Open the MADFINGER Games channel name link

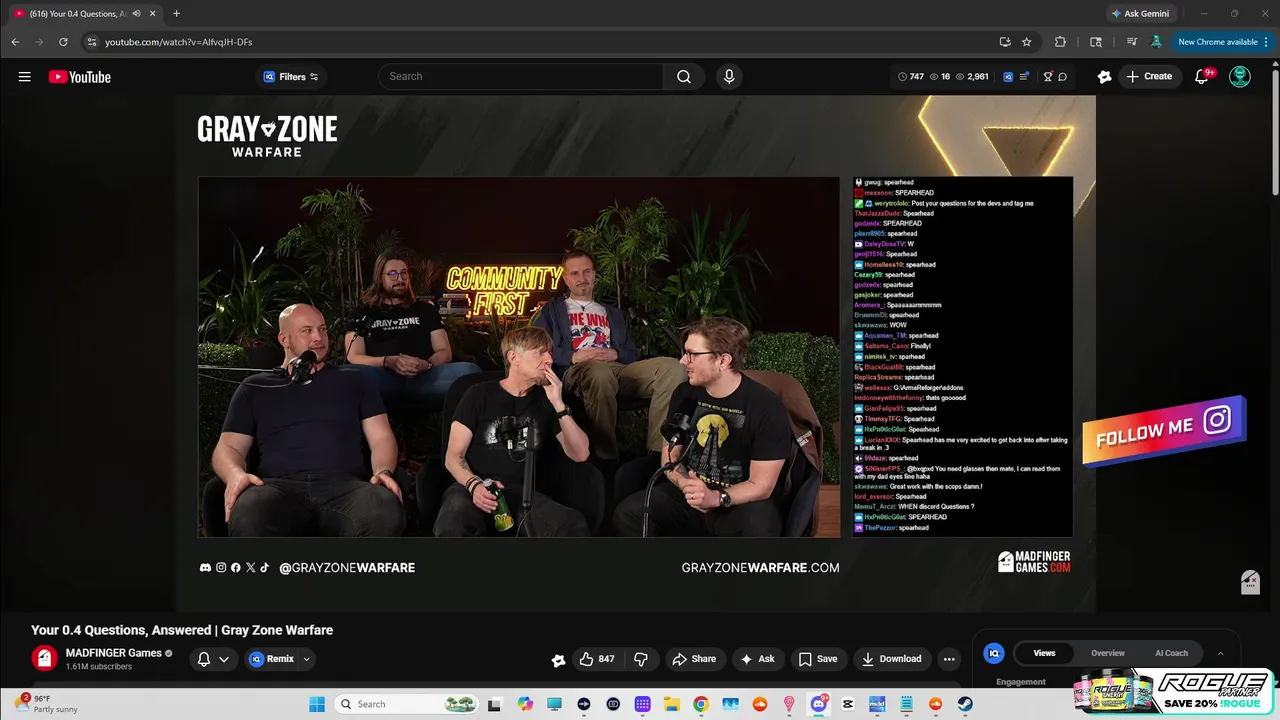(x=114, y=653)
